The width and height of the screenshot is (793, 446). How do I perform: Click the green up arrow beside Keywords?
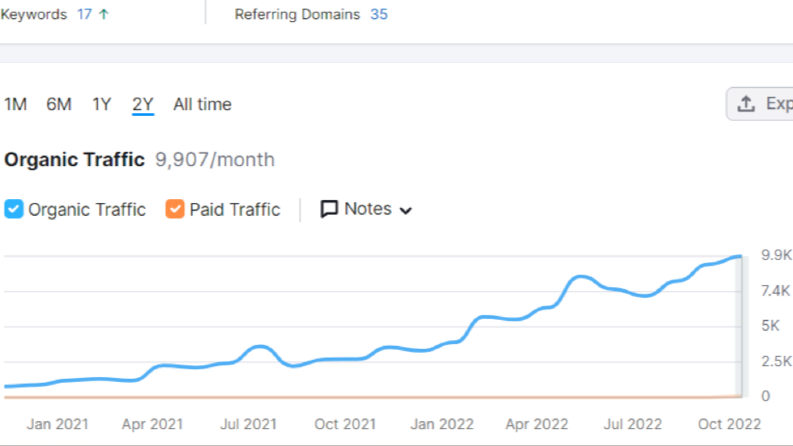pos(104,14)
